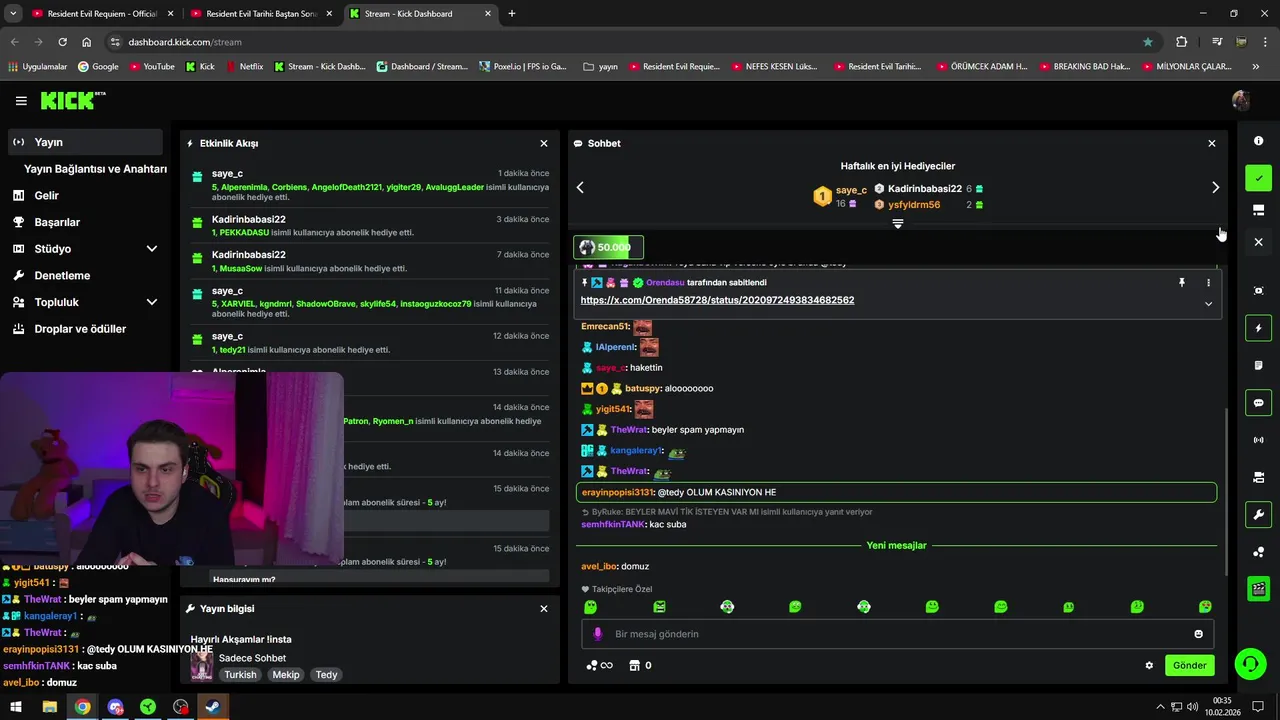Open Yayın Bağlantısı ve Anahtarı page
1280x720 pixels.
(x=95, y=169)
